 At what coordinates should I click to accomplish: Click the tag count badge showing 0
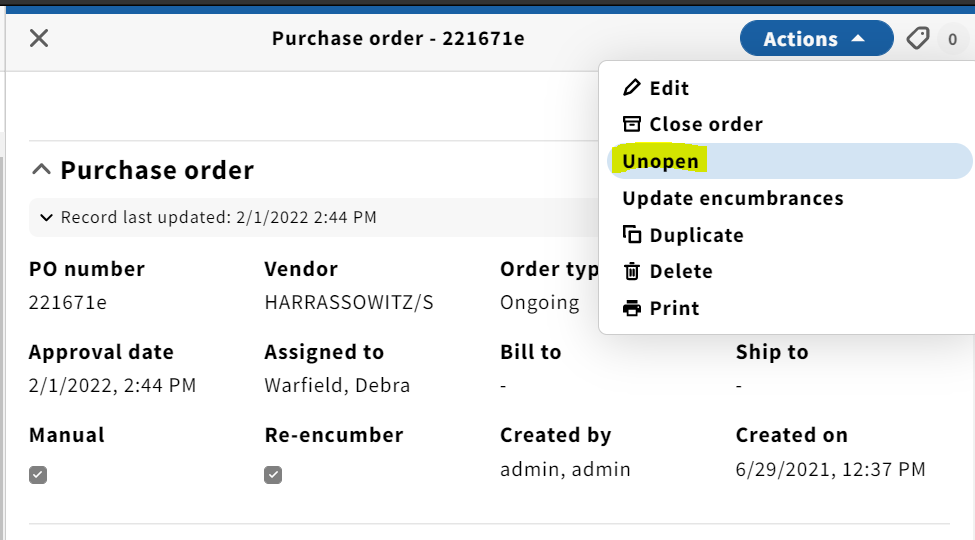coord(952,39)
